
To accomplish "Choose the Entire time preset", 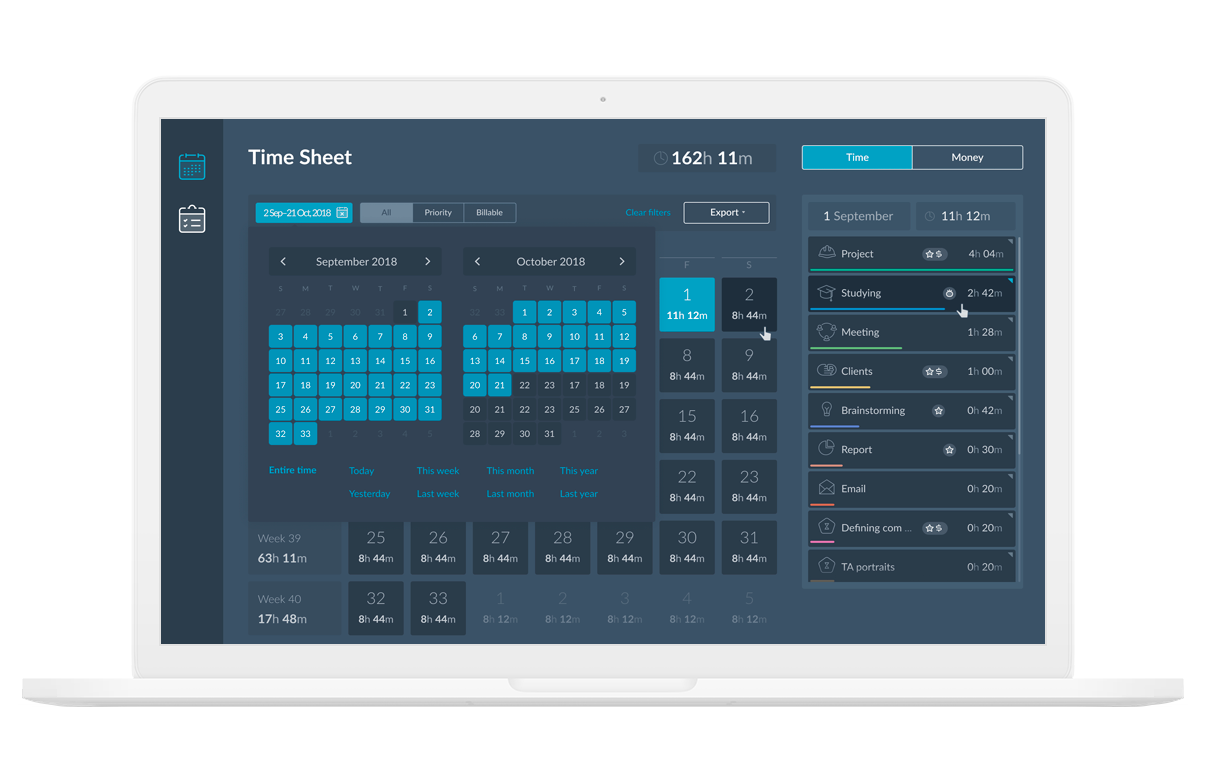I will click(293, 470).
